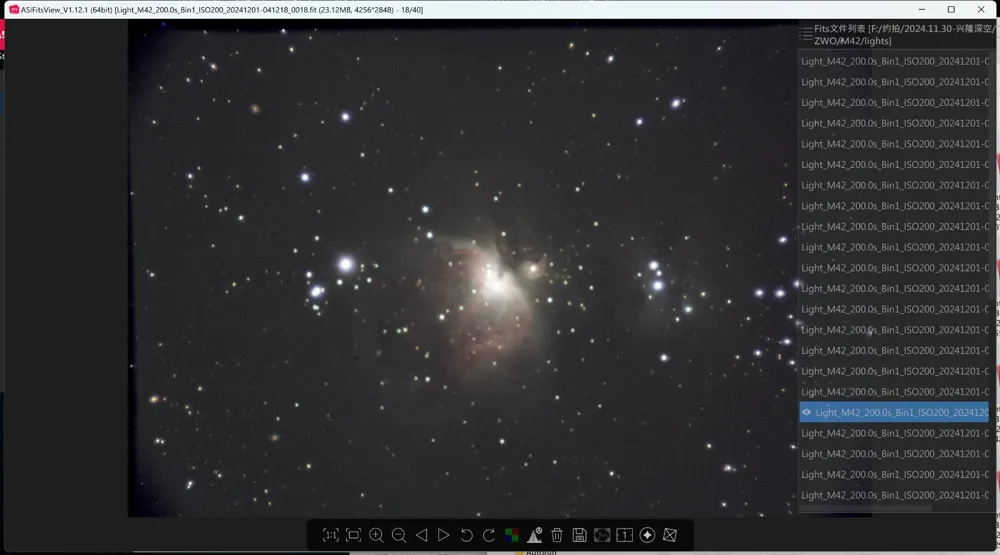Collapse the Fits file list panel via list icon
This screenshot has width=1000, height=555.
pyautogui.click(x=806, y=35)
